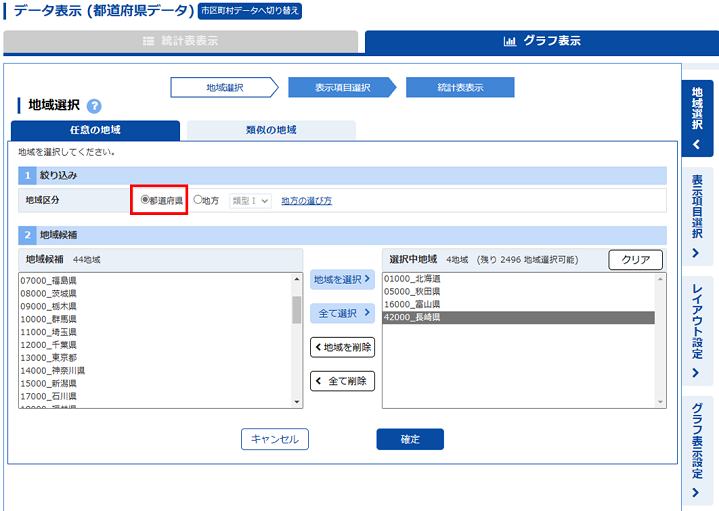Expand the レイアウト設定 side panel
The height and width of the screenshot is (511, 719).
pyautogui.click(x=697, y=331)
